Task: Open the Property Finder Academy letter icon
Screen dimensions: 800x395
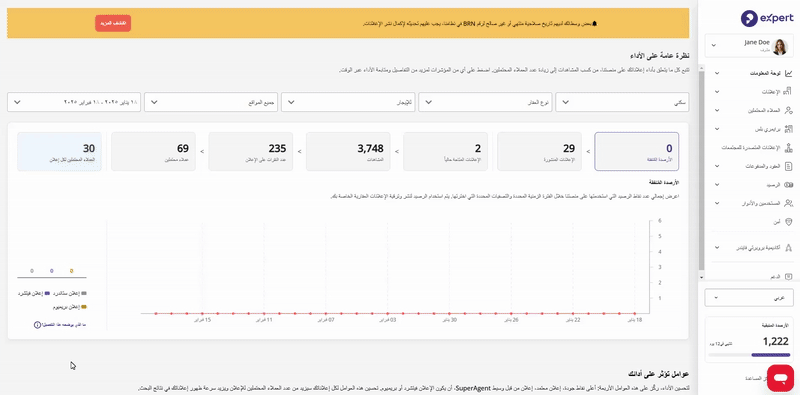Action: (789, 247)
